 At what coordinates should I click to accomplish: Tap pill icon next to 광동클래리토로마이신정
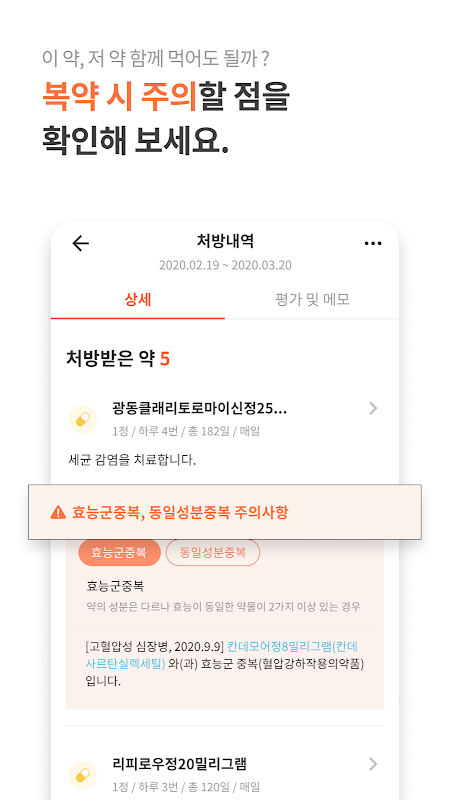[x=83, y=419]
